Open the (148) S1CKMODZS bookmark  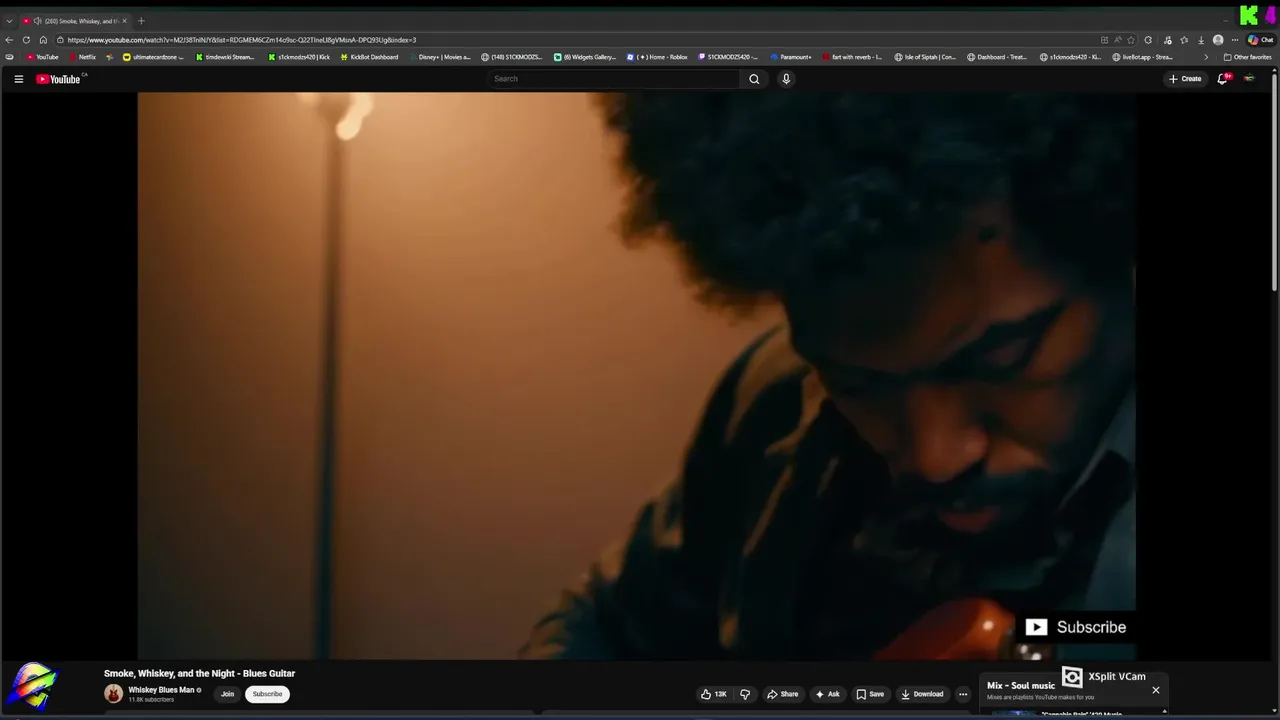pos(512,57)
